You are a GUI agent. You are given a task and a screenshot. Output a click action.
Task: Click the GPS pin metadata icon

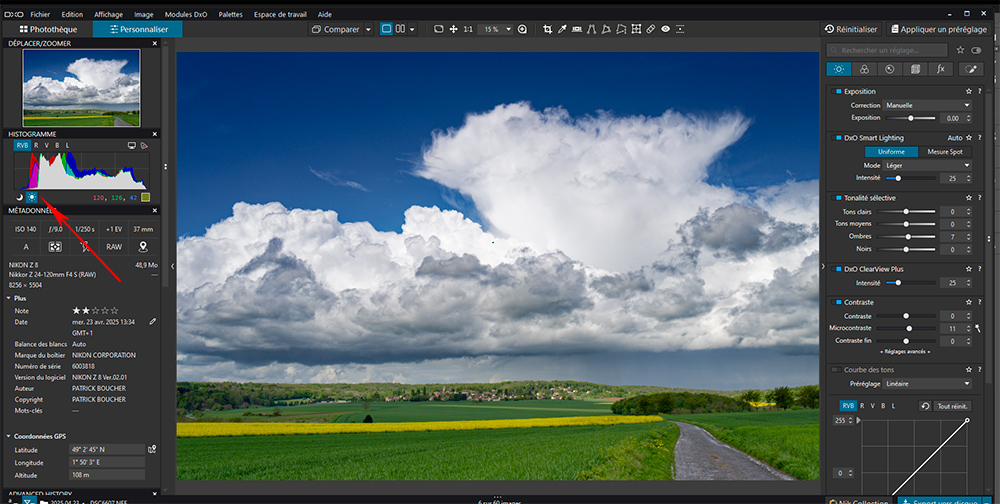pyautogui.click(x=143, y=246)
